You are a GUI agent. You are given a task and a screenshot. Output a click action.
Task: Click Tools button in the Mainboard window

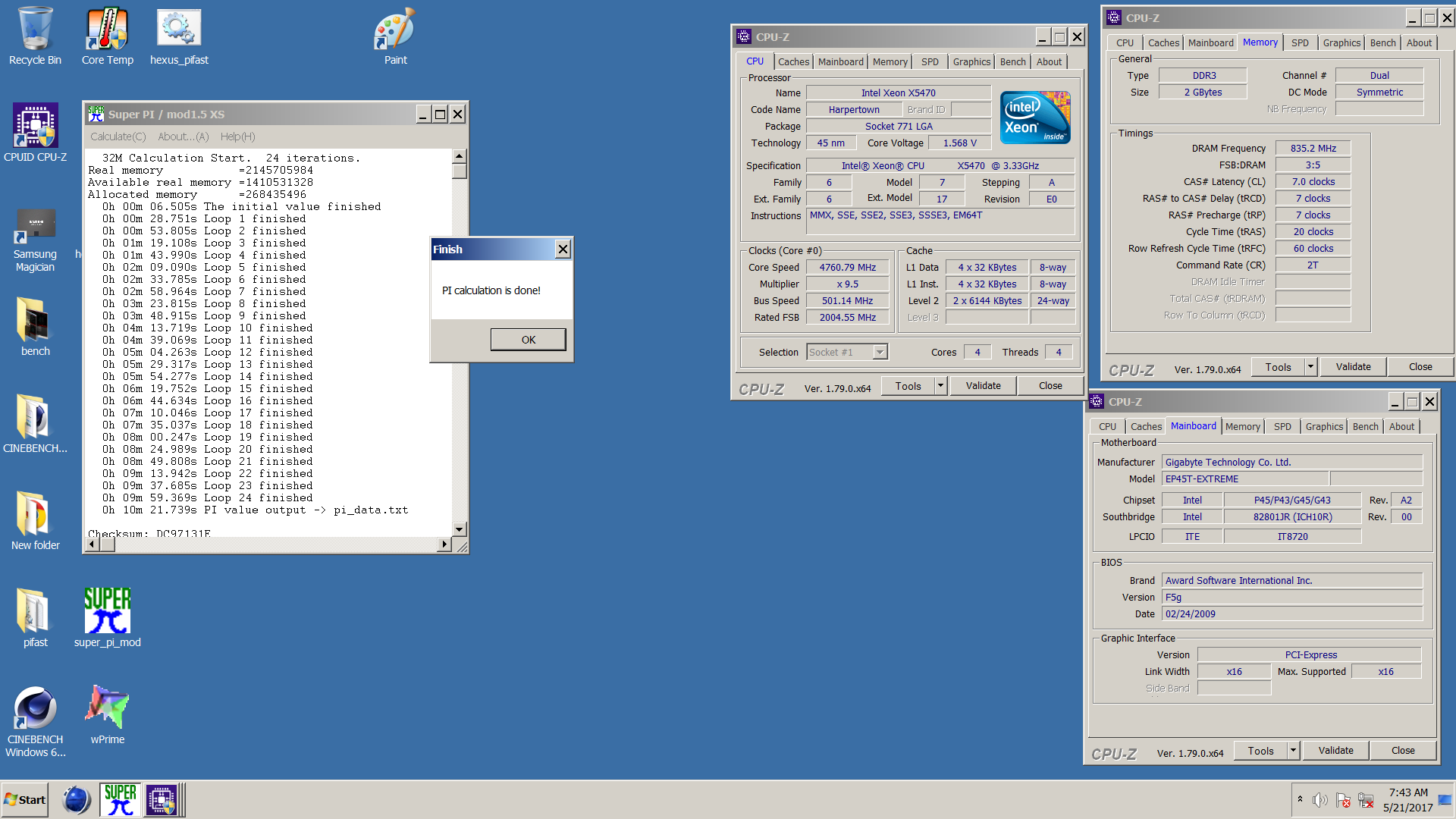tap(1260, 751)
